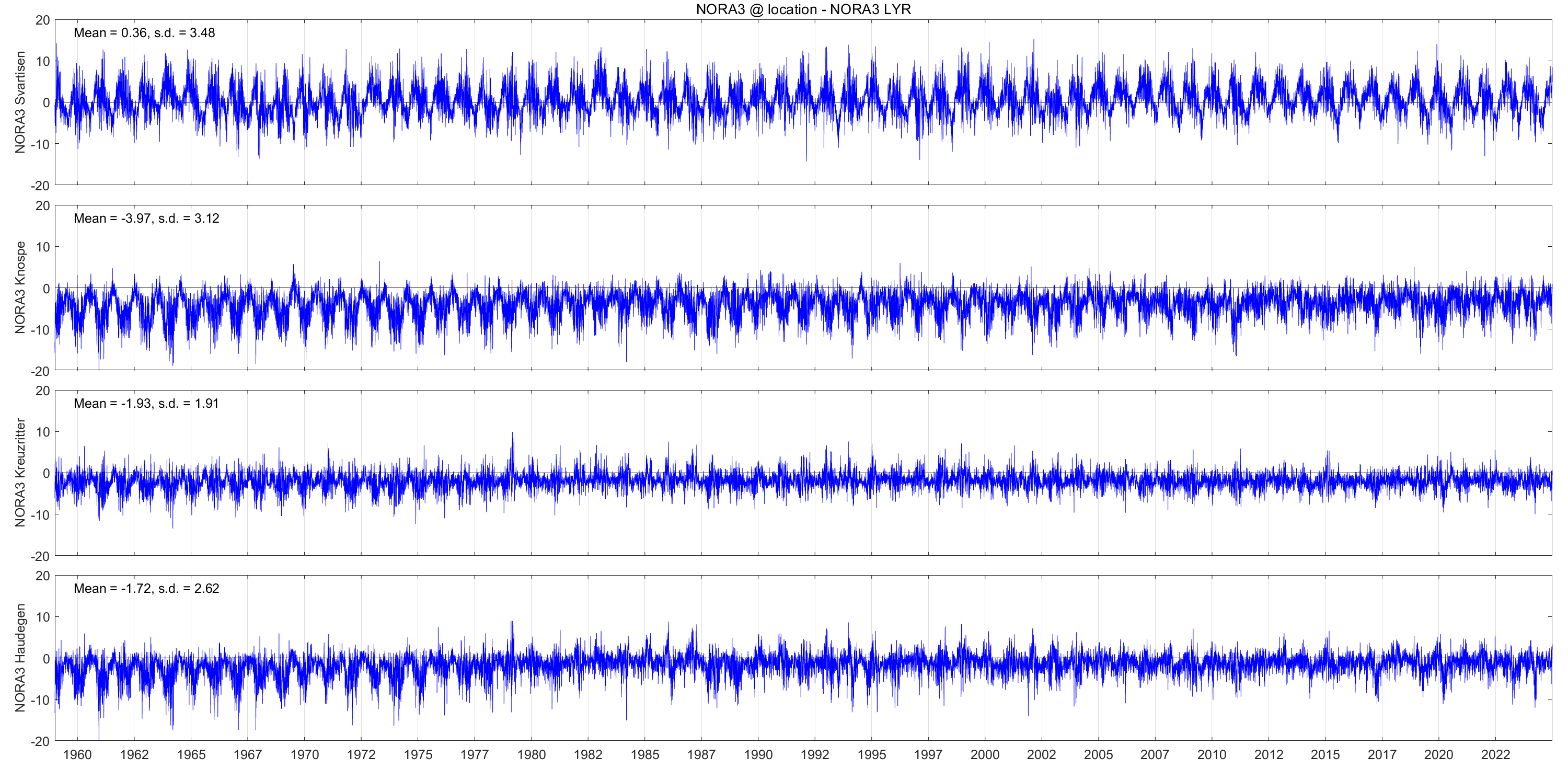This screenshot has height=780, width=1568.
Task: Click the 1995 x-axis tick label
Action: 872,754
